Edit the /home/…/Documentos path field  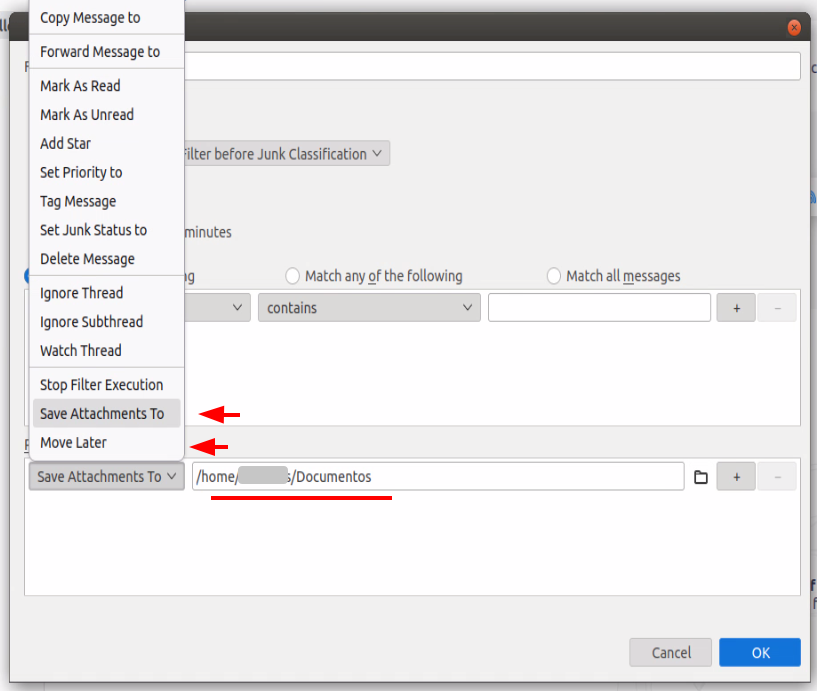tap(438, 476)
